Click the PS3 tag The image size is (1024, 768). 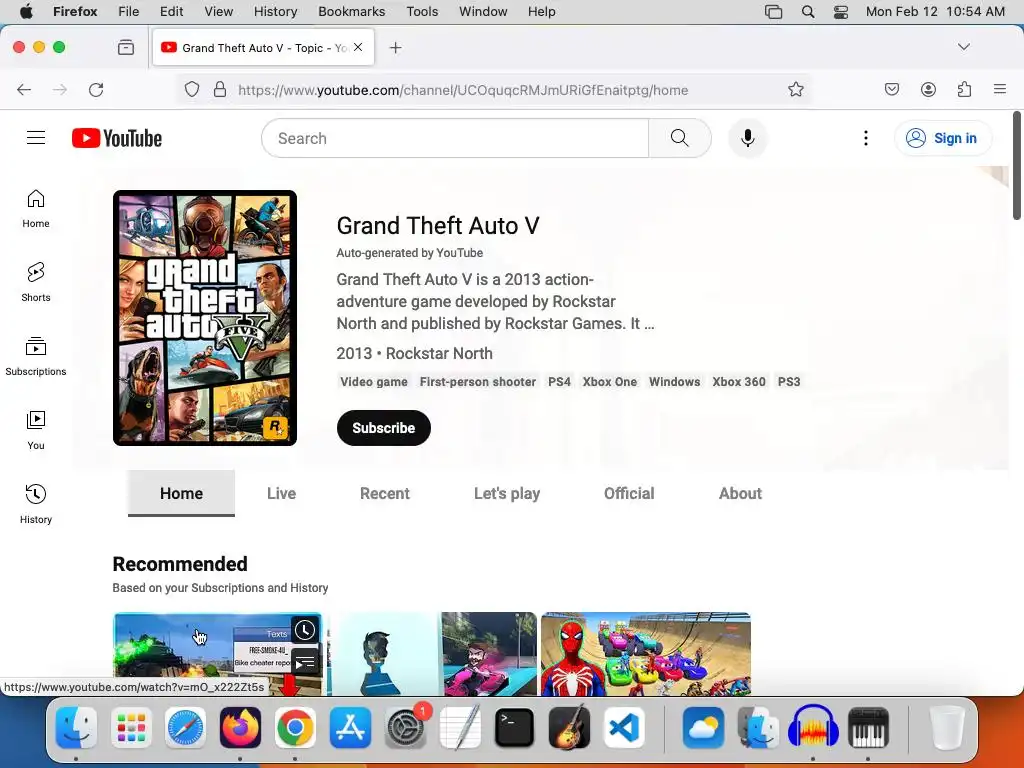pos(788,381)
